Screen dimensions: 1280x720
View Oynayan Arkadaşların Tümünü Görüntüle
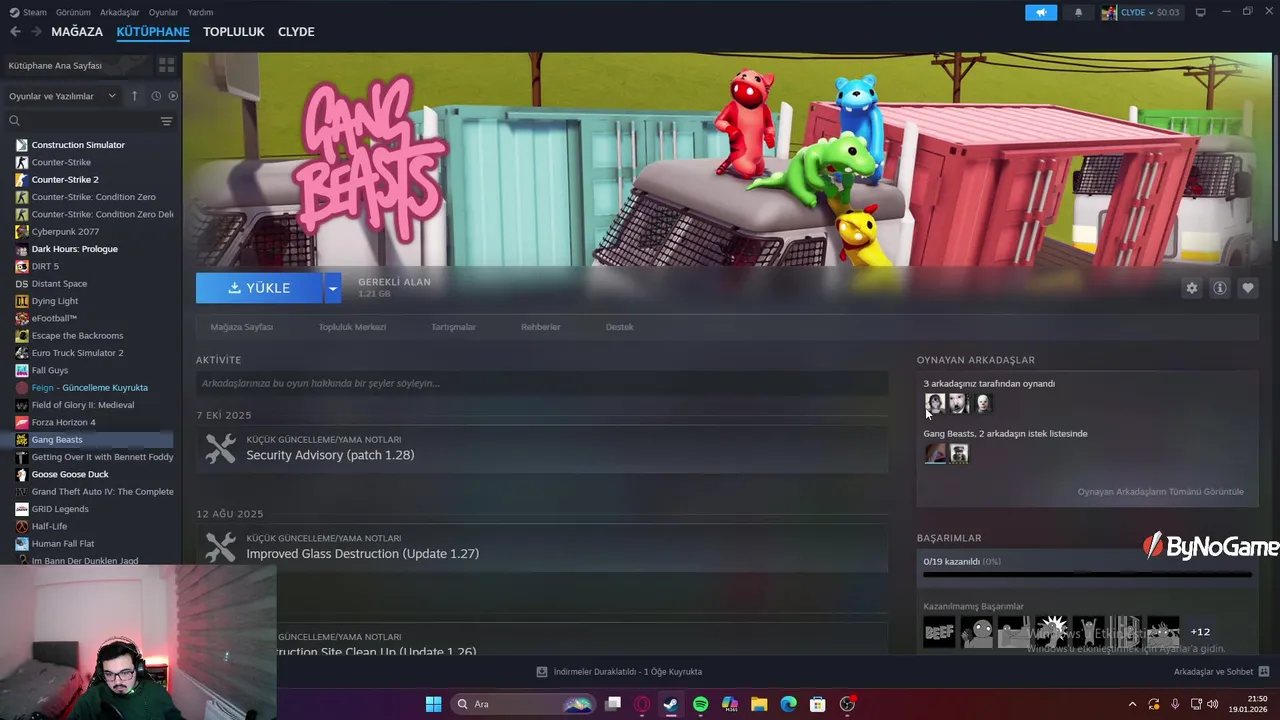(1160, 492)
